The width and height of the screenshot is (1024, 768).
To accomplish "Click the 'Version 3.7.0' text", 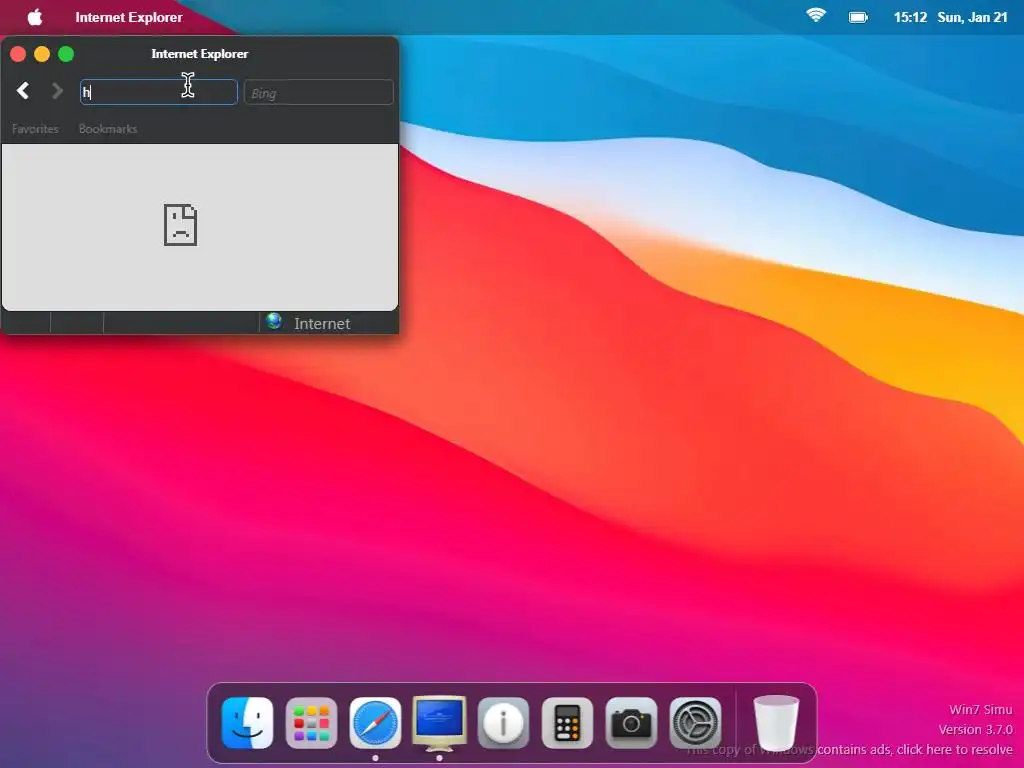I will [976, 729].
